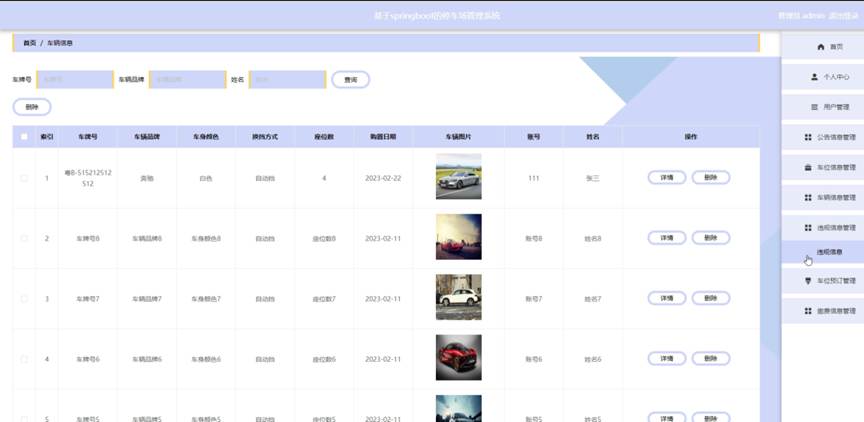864x422 pixels.
Task: Click the person icon for 个人中心
Action: pos(814,77)
